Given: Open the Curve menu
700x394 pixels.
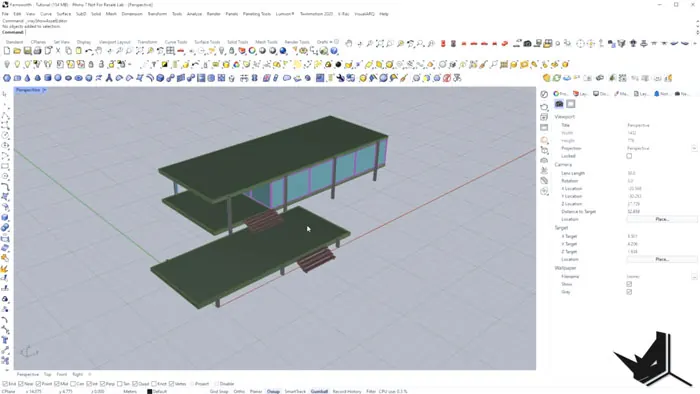Looking at the screenshot, I should (46, 14).
